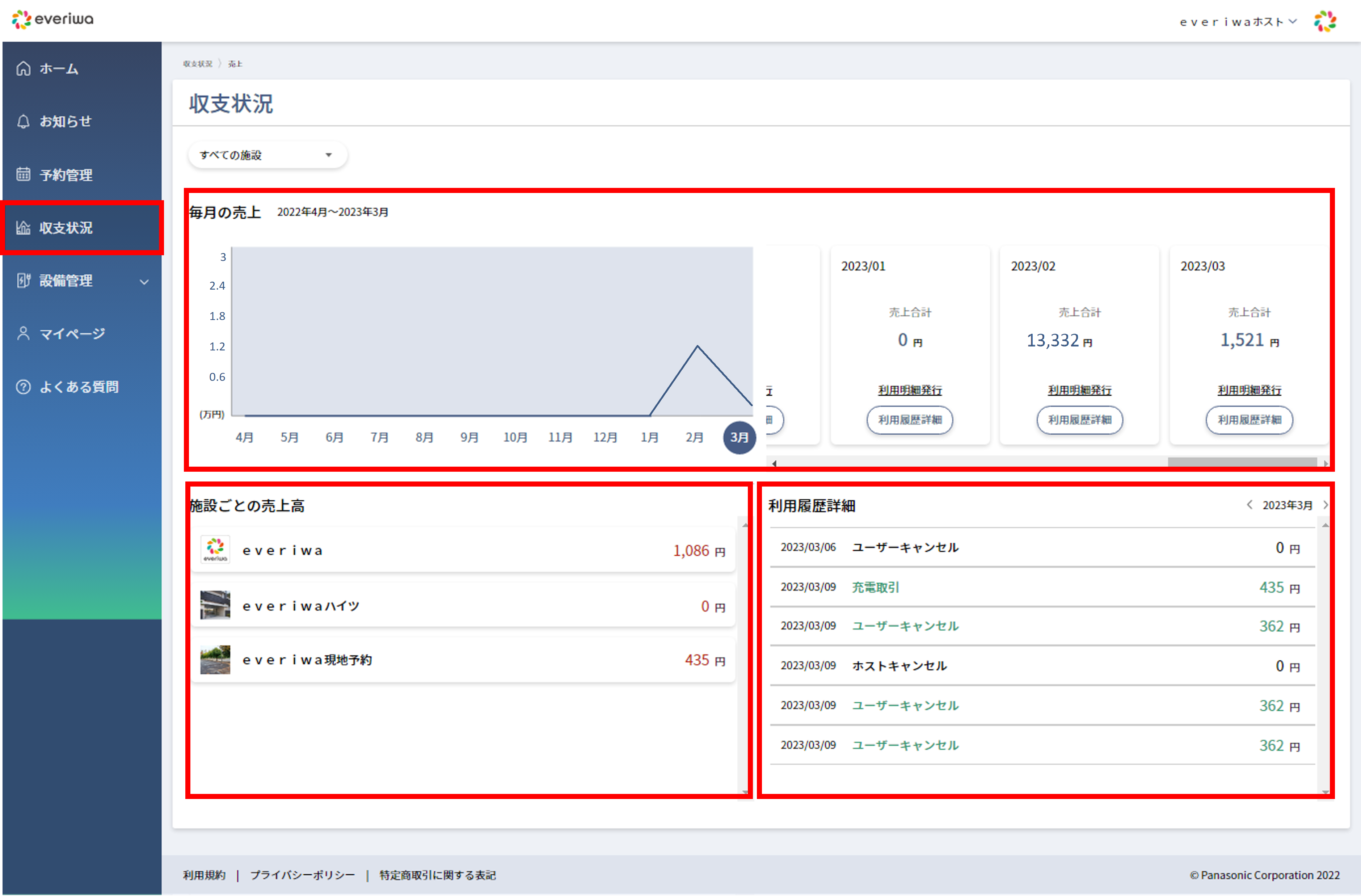Screen dimensions: 1361x896
Task: Select 1月 on the chart axis
Action: [x=649, y=437]
